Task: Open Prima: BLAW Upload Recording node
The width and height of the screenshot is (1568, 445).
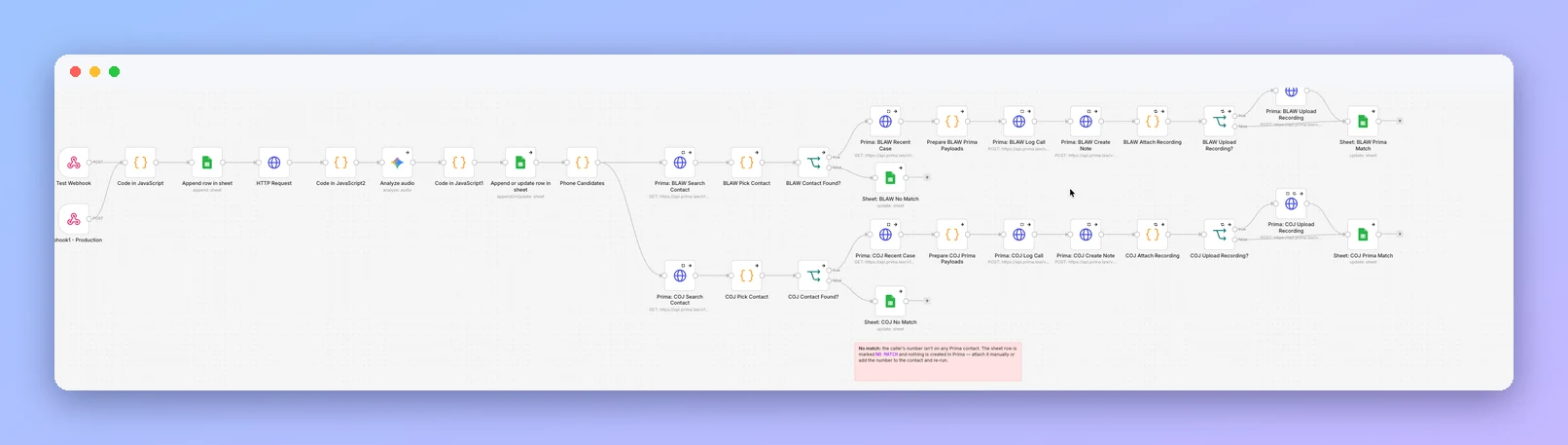Action: click(1291, 94)
